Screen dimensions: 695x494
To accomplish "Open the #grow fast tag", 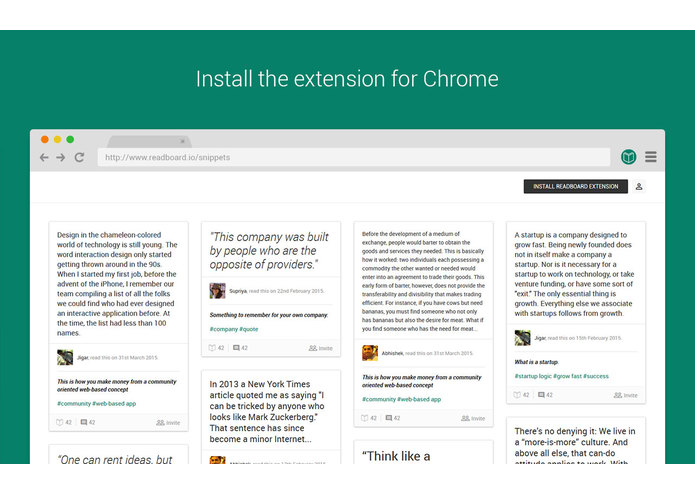I will (567, 376).
